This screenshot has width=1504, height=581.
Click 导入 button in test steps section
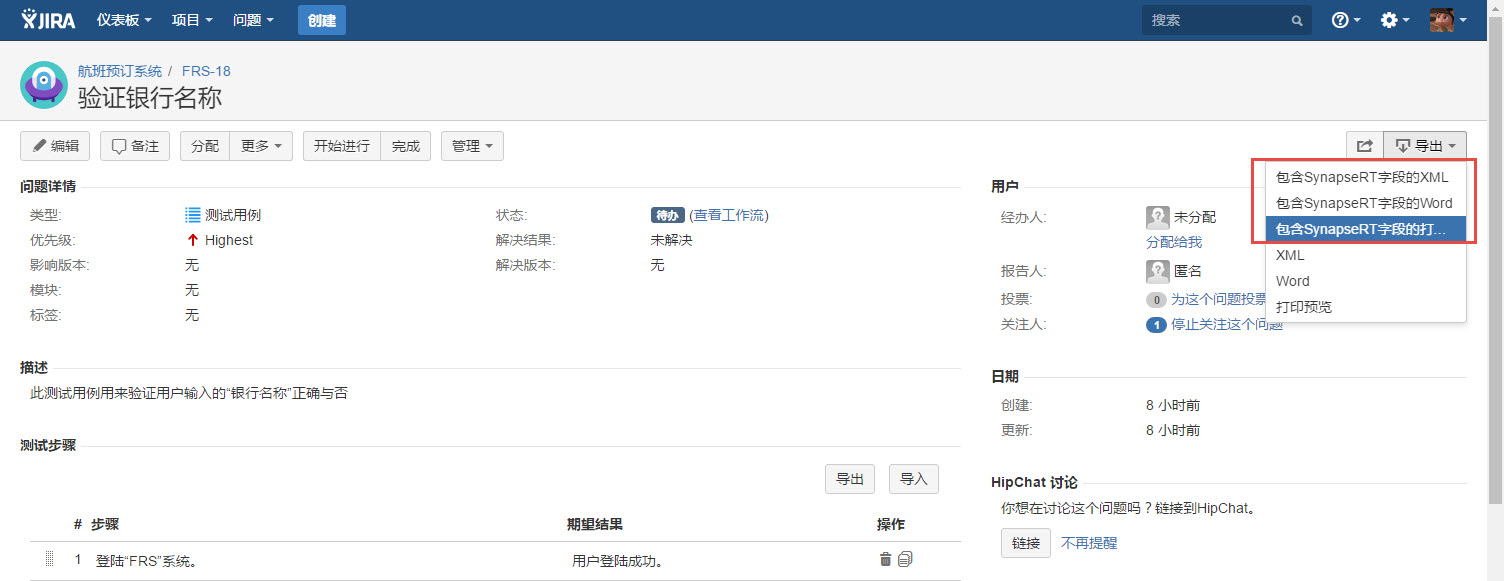[x=914, y=479]
